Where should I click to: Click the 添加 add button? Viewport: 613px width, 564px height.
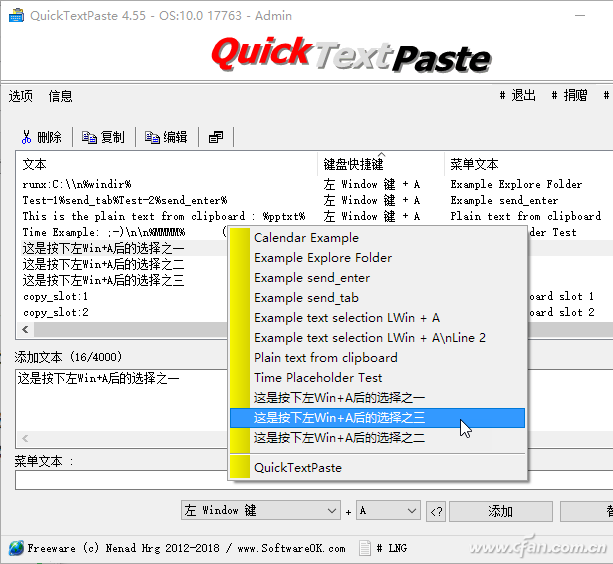point(500,511)
